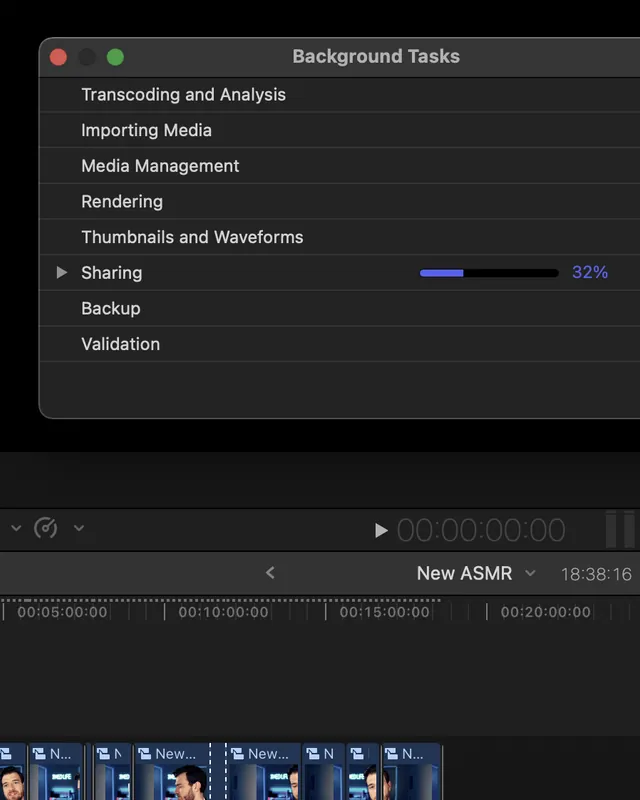Select the Validation row
Screen dimensions: 640x800
339,344
